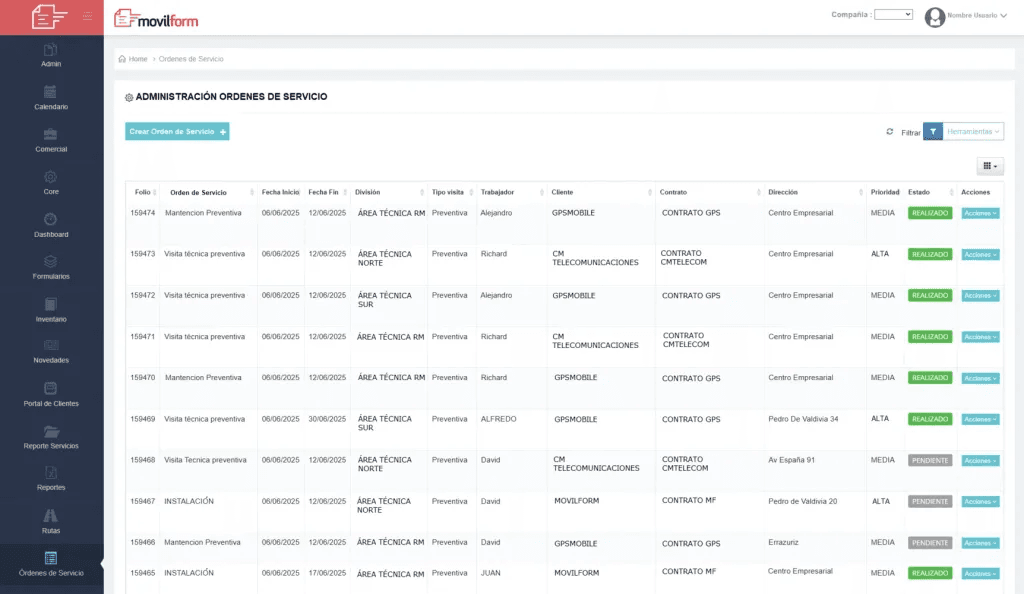Image resolution: width=1024 pixels, height=594 pixels.
Task: Open the Core gear icon
Action: 50,177
